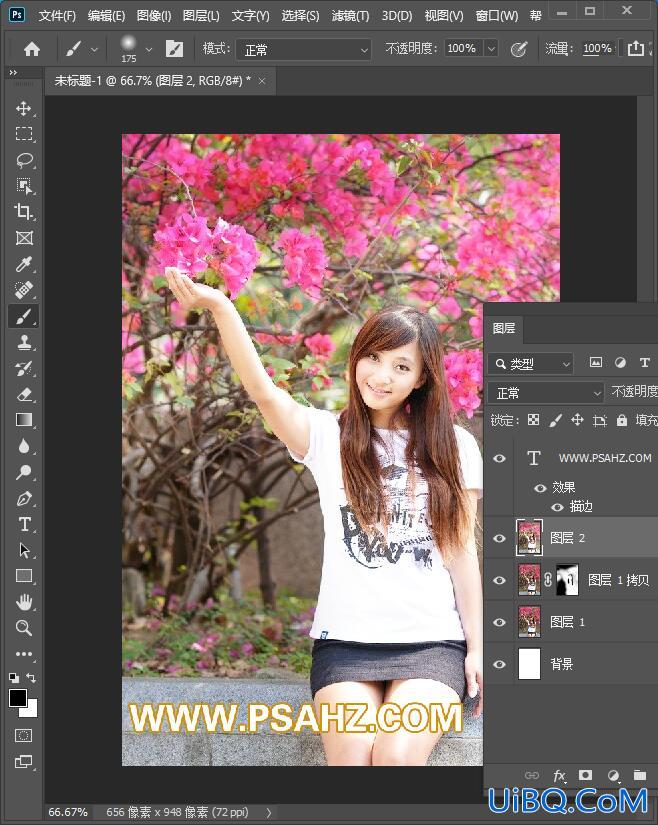Add a layer mask
Viewport: 658px width, 825px height.
(x=585, y=775)
